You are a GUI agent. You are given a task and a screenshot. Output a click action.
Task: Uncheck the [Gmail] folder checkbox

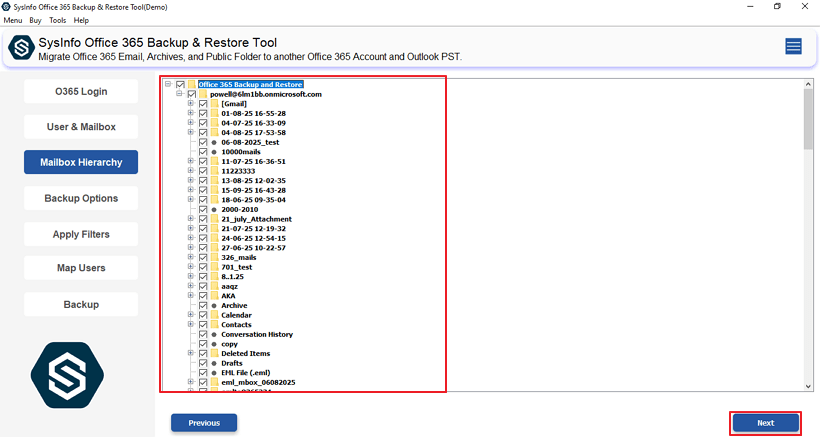coord(203,104)
